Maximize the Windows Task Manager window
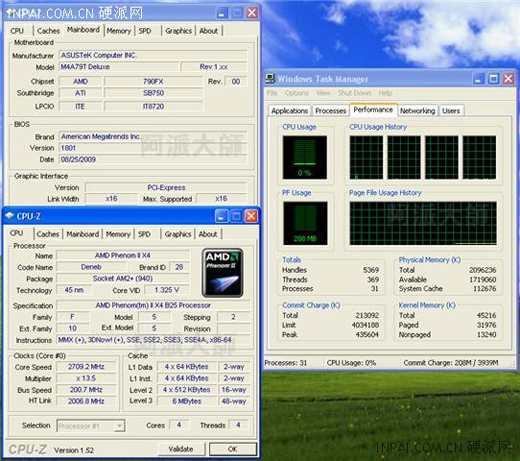The image size is (520, 461). tap(494, 79)
